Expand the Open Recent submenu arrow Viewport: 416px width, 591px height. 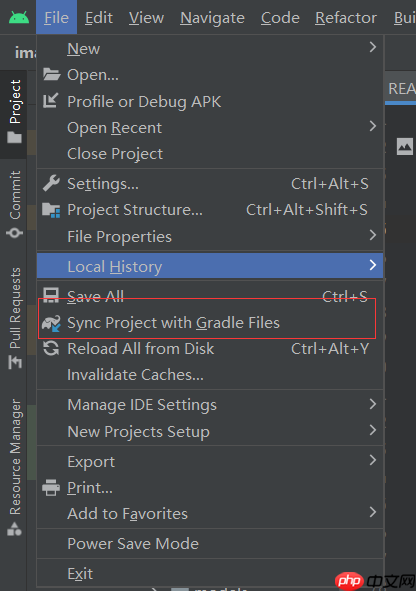(x=373, y=126)
